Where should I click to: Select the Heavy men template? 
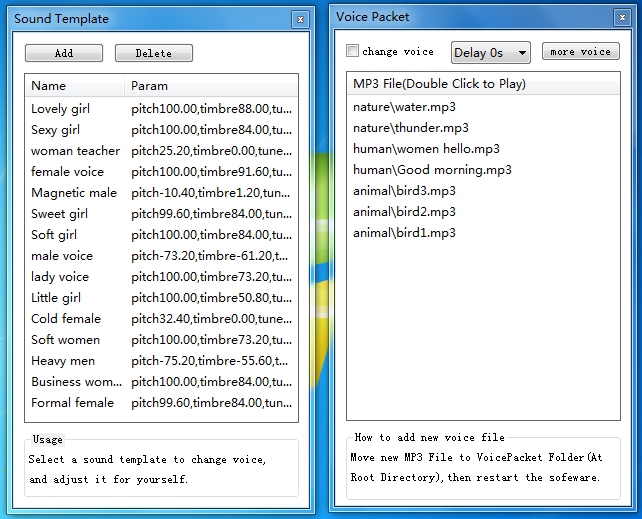(161, 361)
